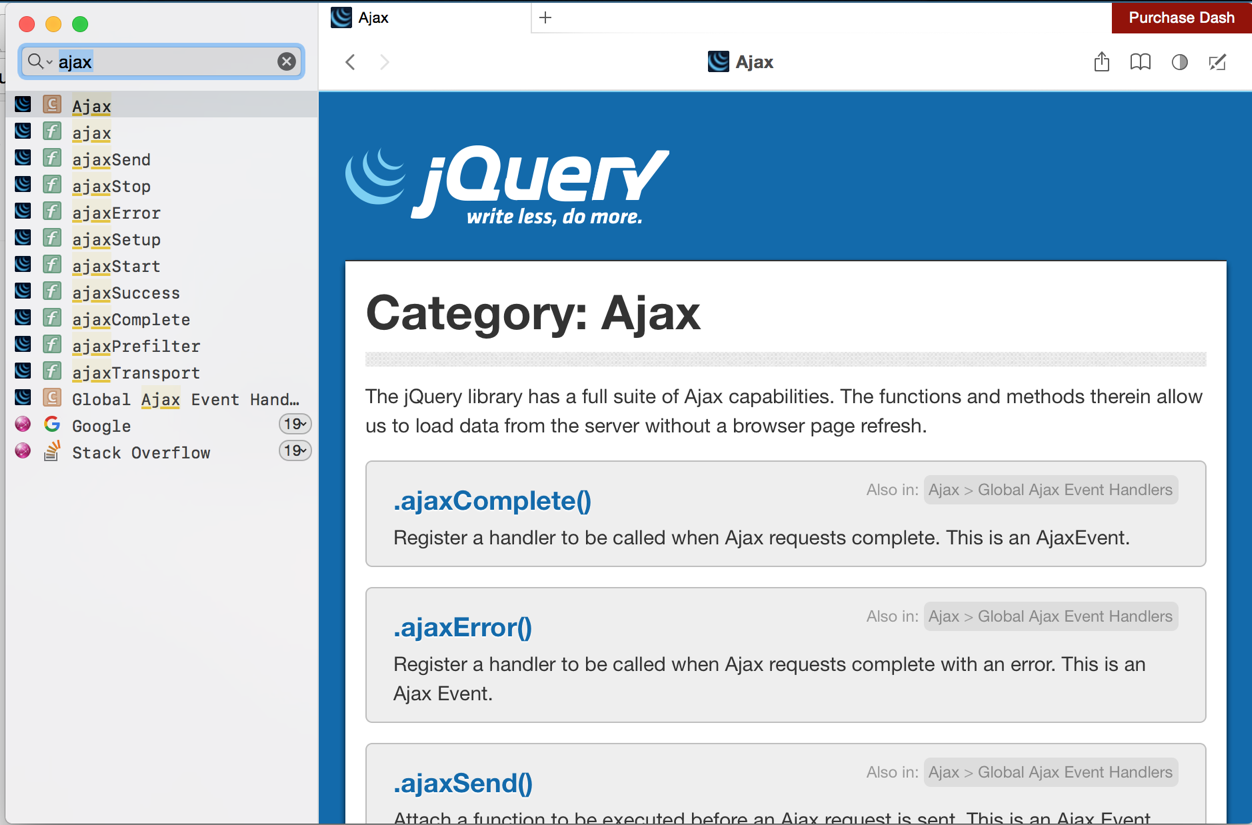Click the Google G icon
1252x825 pixels.
[x=52, y=425]
